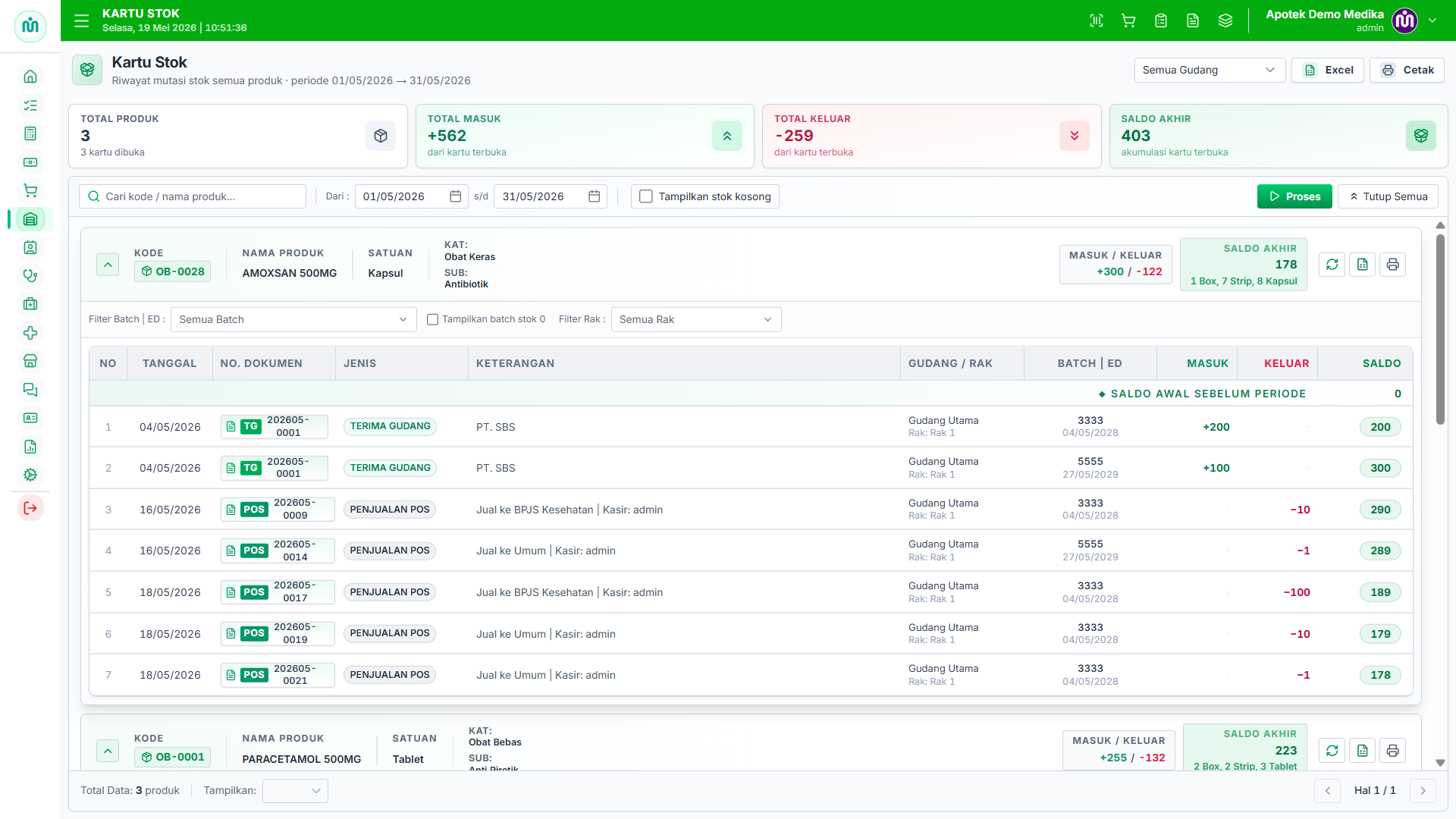The width and height of the screenshot is (1456, 819).
Task: Click the barcode scanner icon in header
Action: pyautogui.click(x=1097, y=20)
